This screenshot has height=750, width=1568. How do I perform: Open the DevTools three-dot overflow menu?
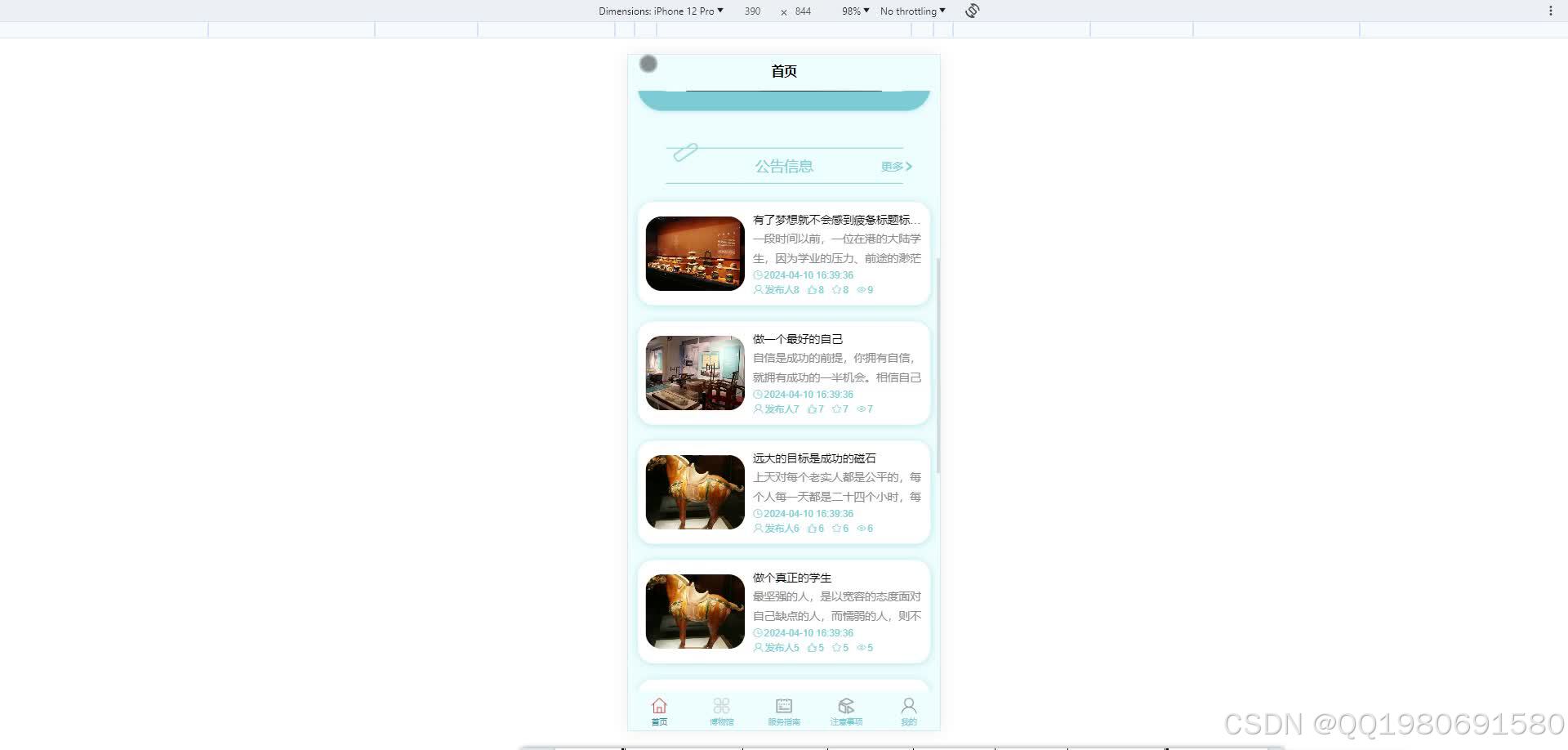pos(1551,11)
